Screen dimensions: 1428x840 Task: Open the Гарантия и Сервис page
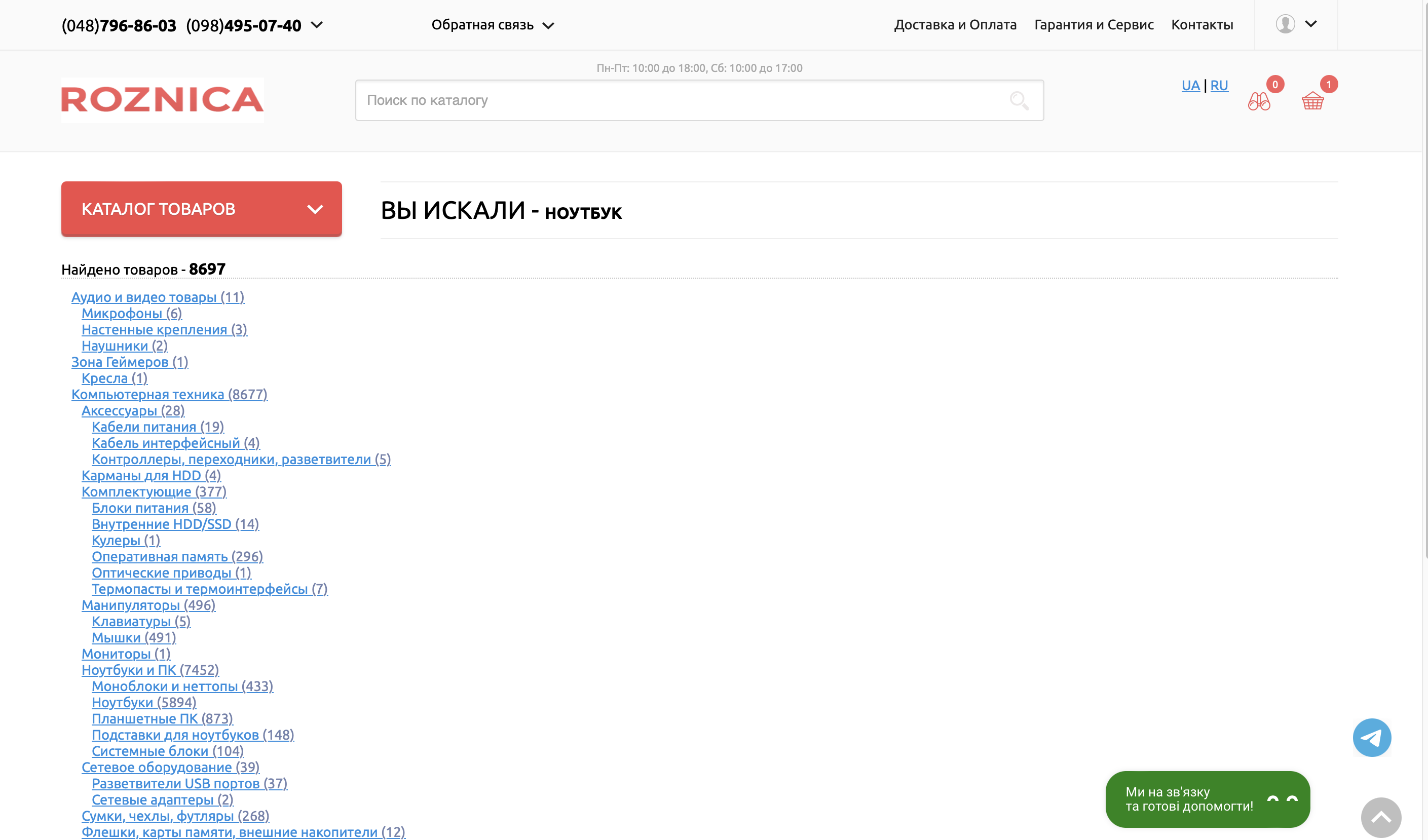point(1094,25)
